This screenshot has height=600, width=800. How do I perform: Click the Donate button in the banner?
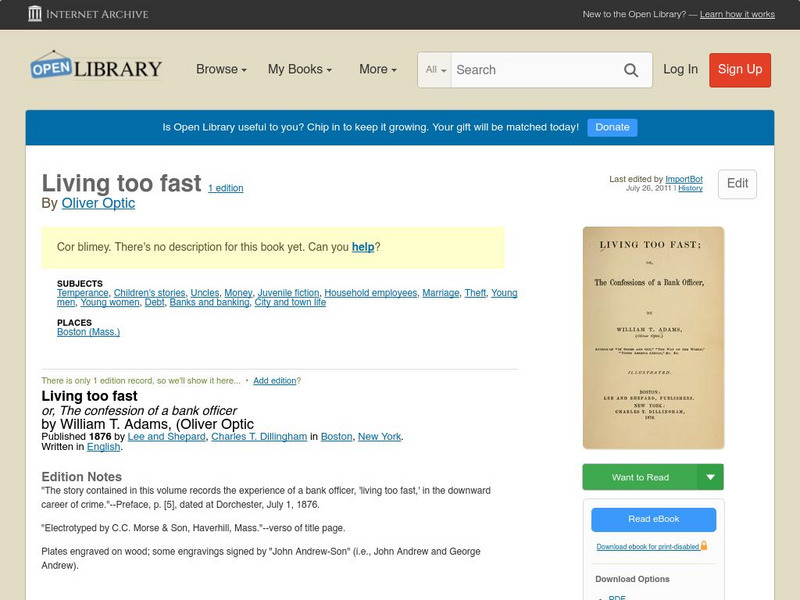(x=611, y=127)
